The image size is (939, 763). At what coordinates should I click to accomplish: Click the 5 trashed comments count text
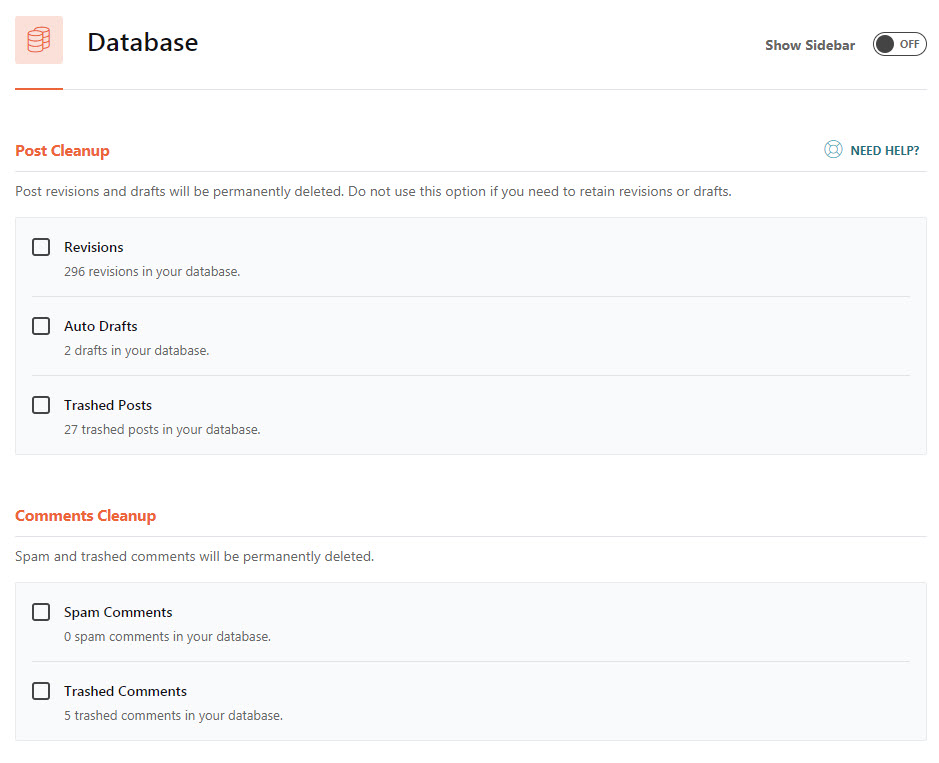coord(173,715)
